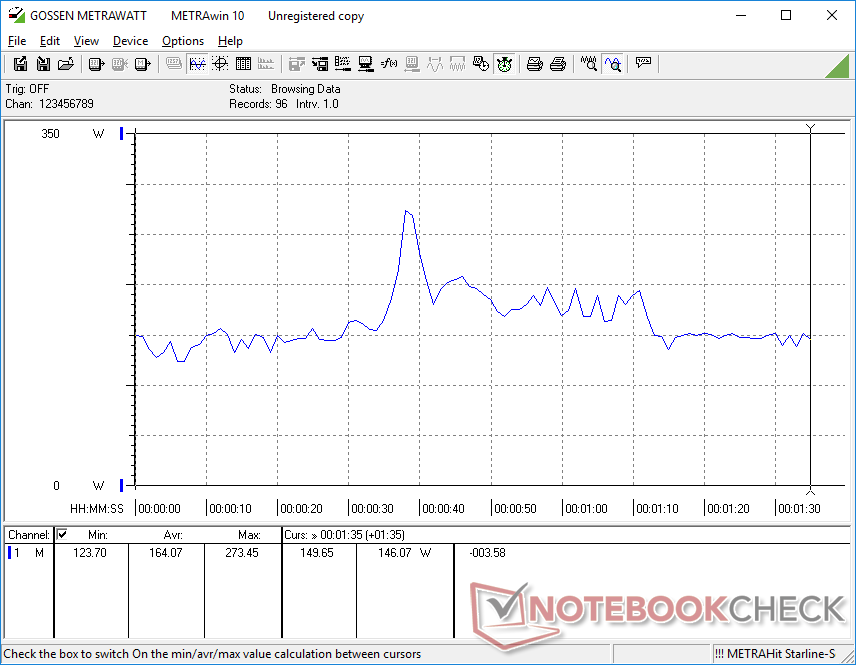This screenshot has height=665, width=856.
Task: Click the second save-disk icon with down arrow
Action: click(x=43, y=64)
